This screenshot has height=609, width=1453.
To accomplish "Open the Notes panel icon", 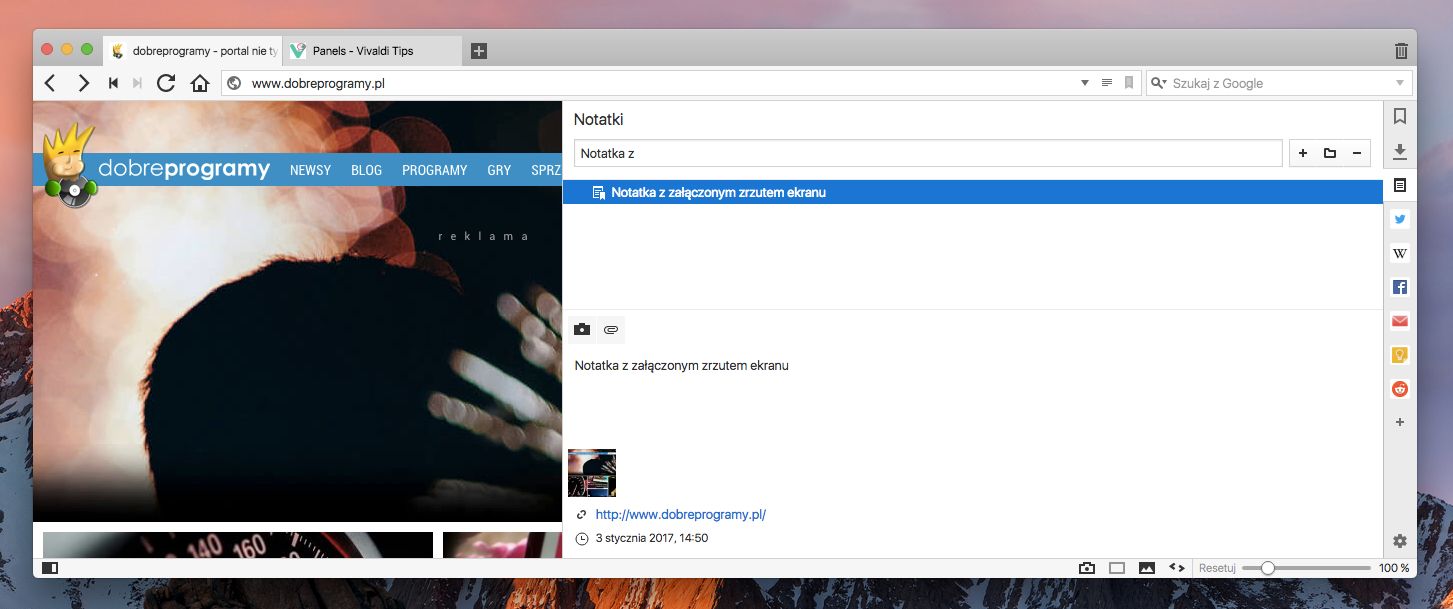I will (1400, 186).
